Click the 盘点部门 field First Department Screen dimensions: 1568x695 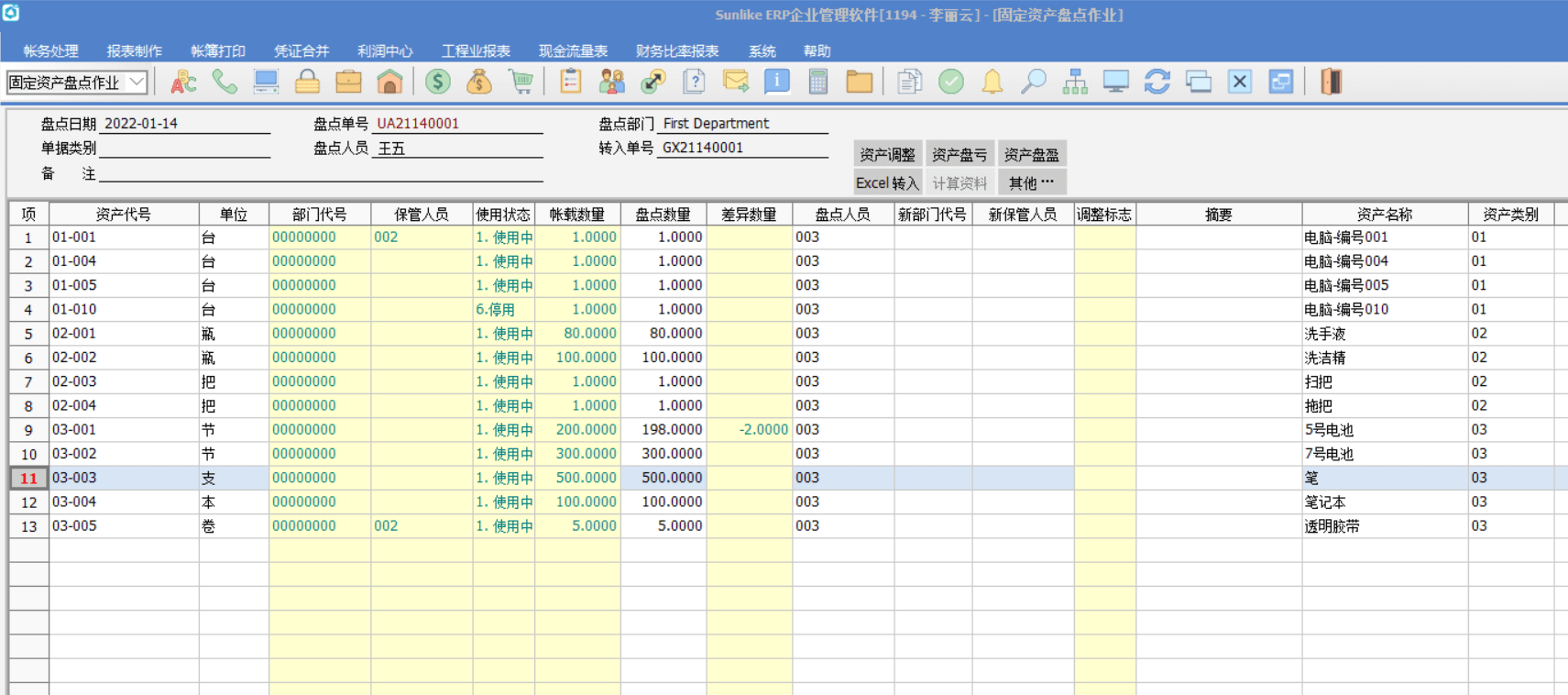742,124
